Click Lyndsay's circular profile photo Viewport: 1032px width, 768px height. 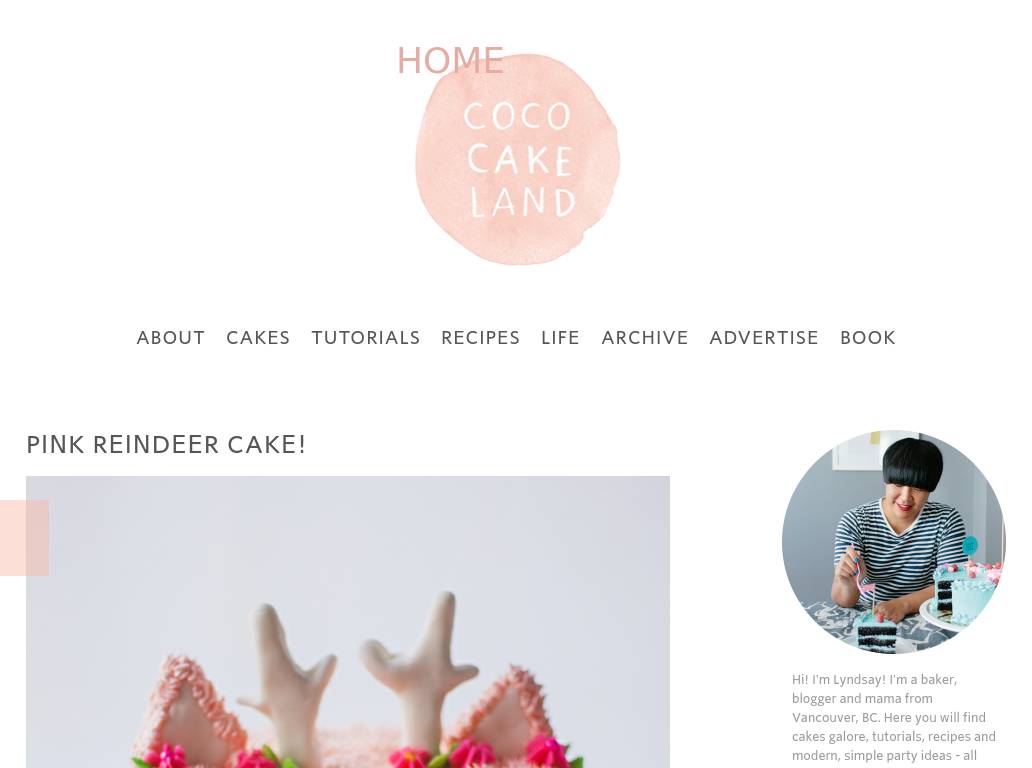point(894,542)
